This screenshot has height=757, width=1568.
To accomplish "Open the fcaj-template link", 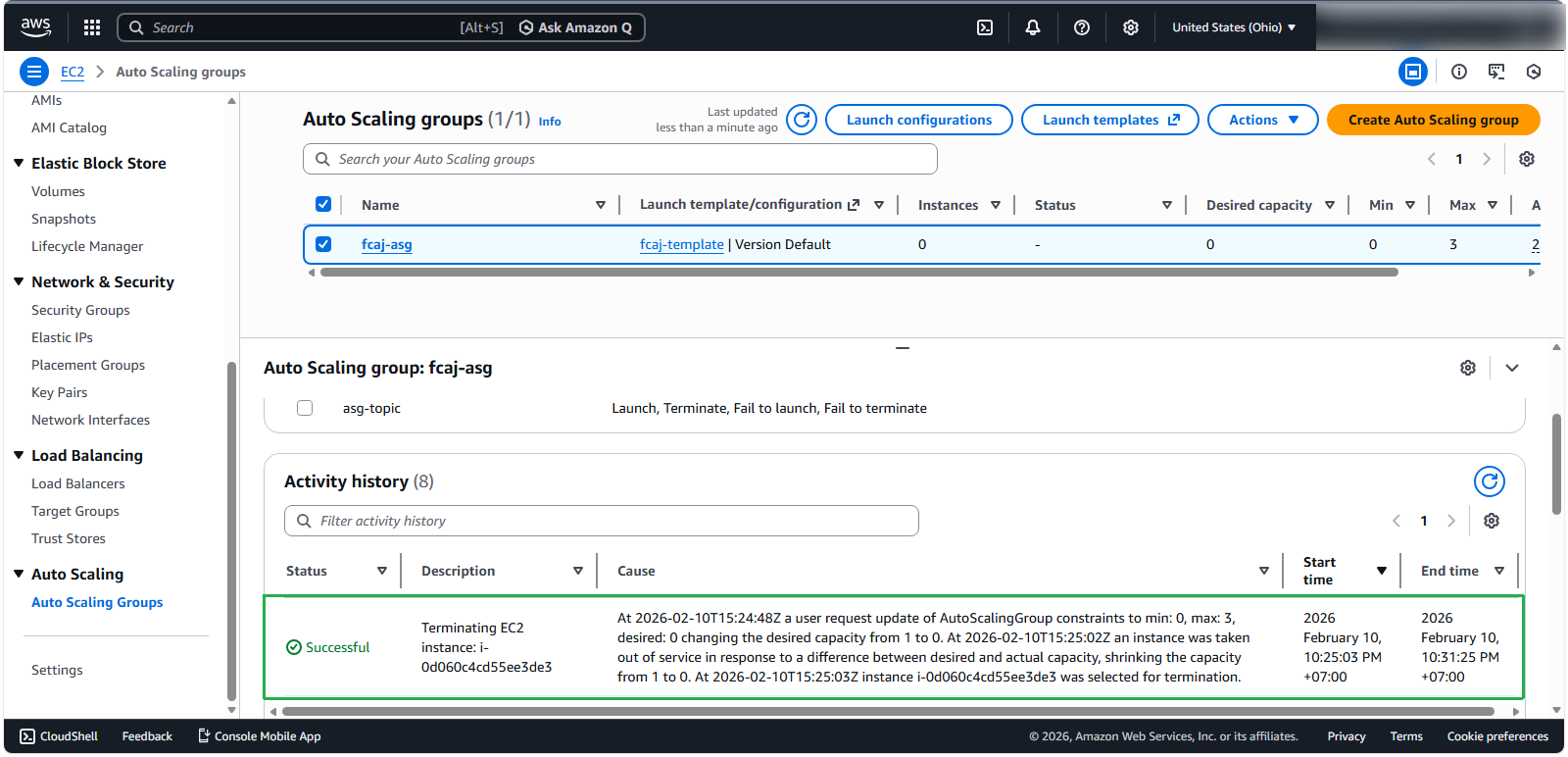I will click(x=682, y=244).
